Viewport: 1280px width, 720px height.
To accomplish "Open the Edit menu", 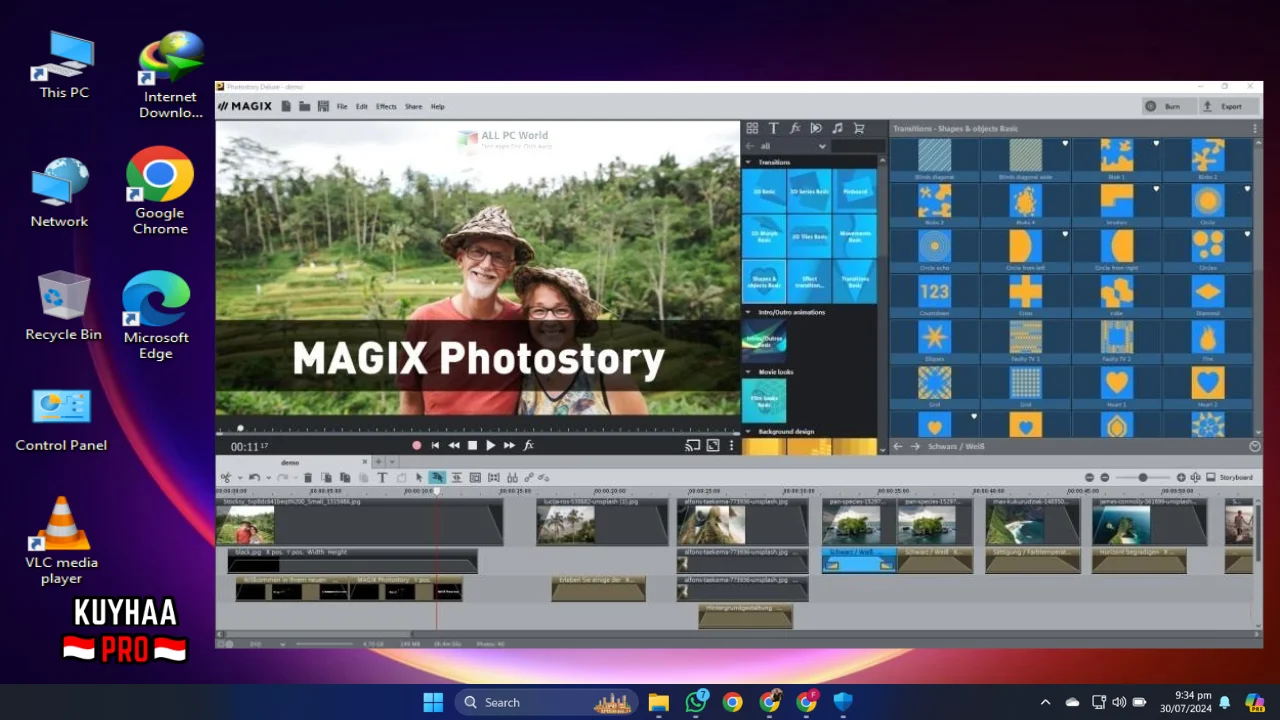I will 362,106.
